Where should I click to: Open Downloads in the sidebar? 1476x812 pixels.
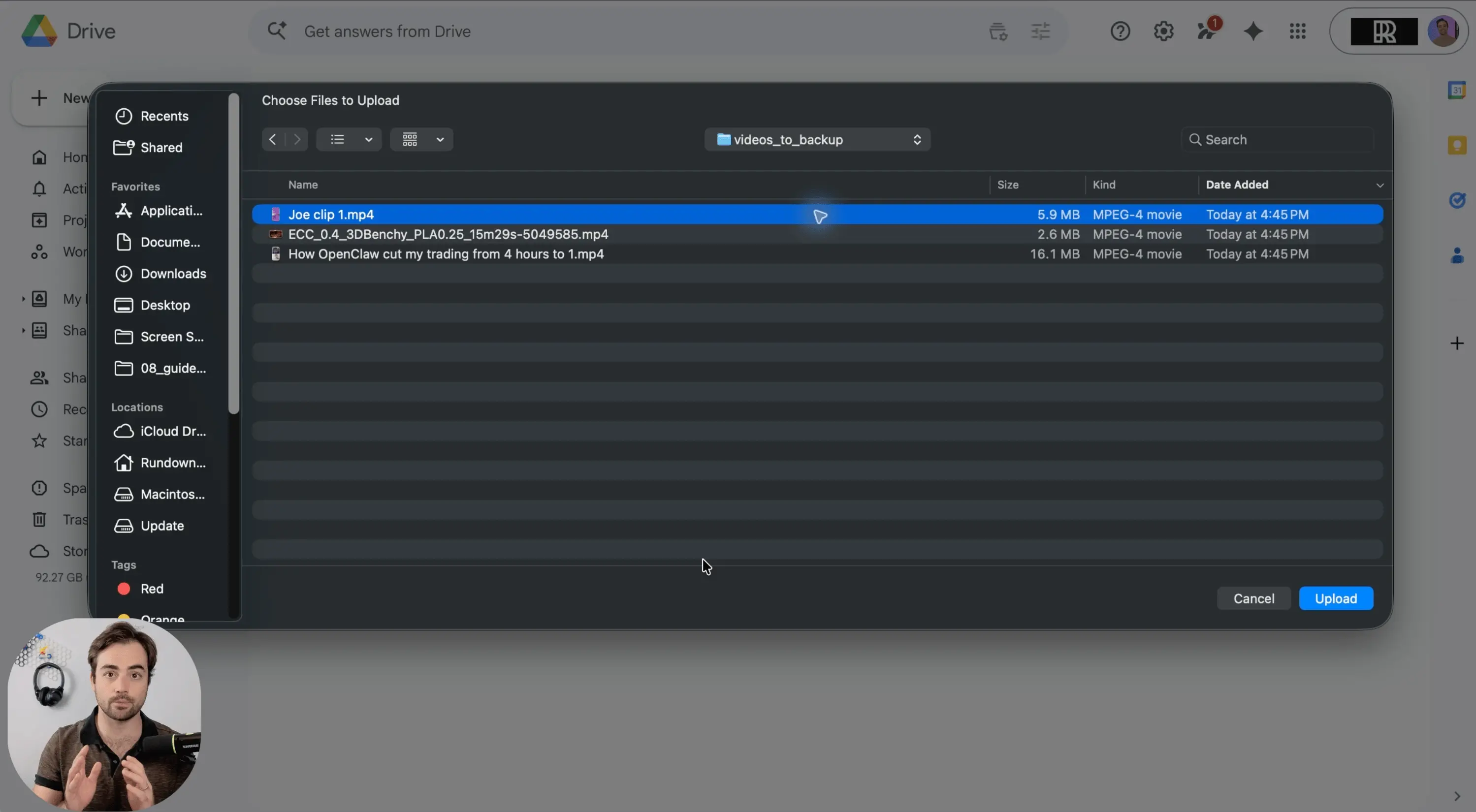(x=172, y=274)
